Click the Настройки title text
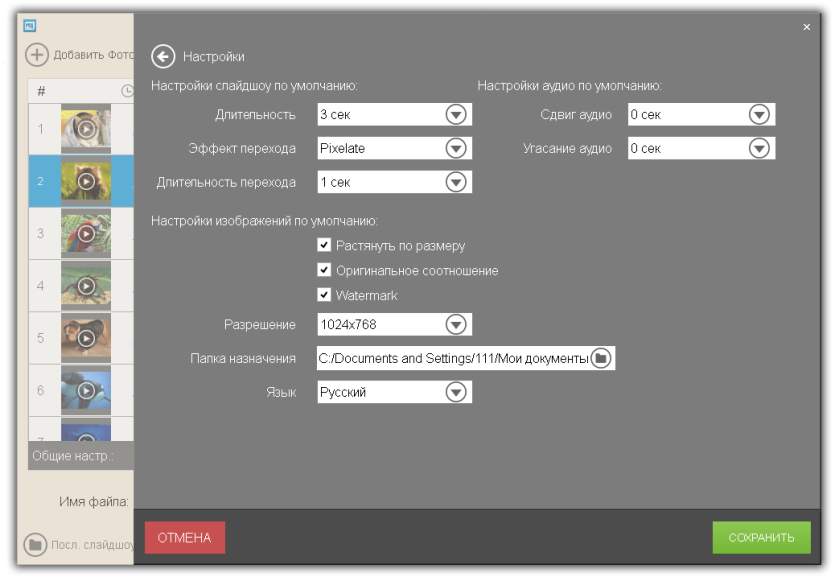This screenshot has height=577, width=835. point(214,56)
